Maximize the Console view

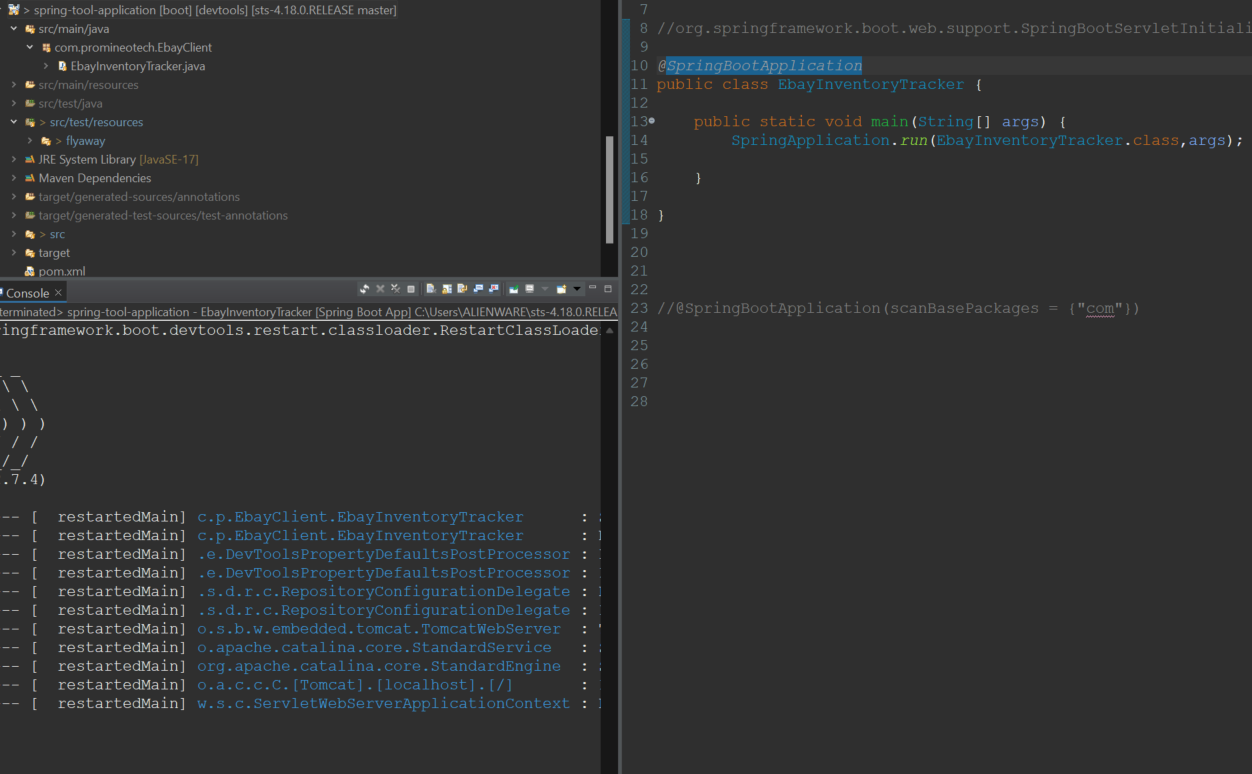608,288
